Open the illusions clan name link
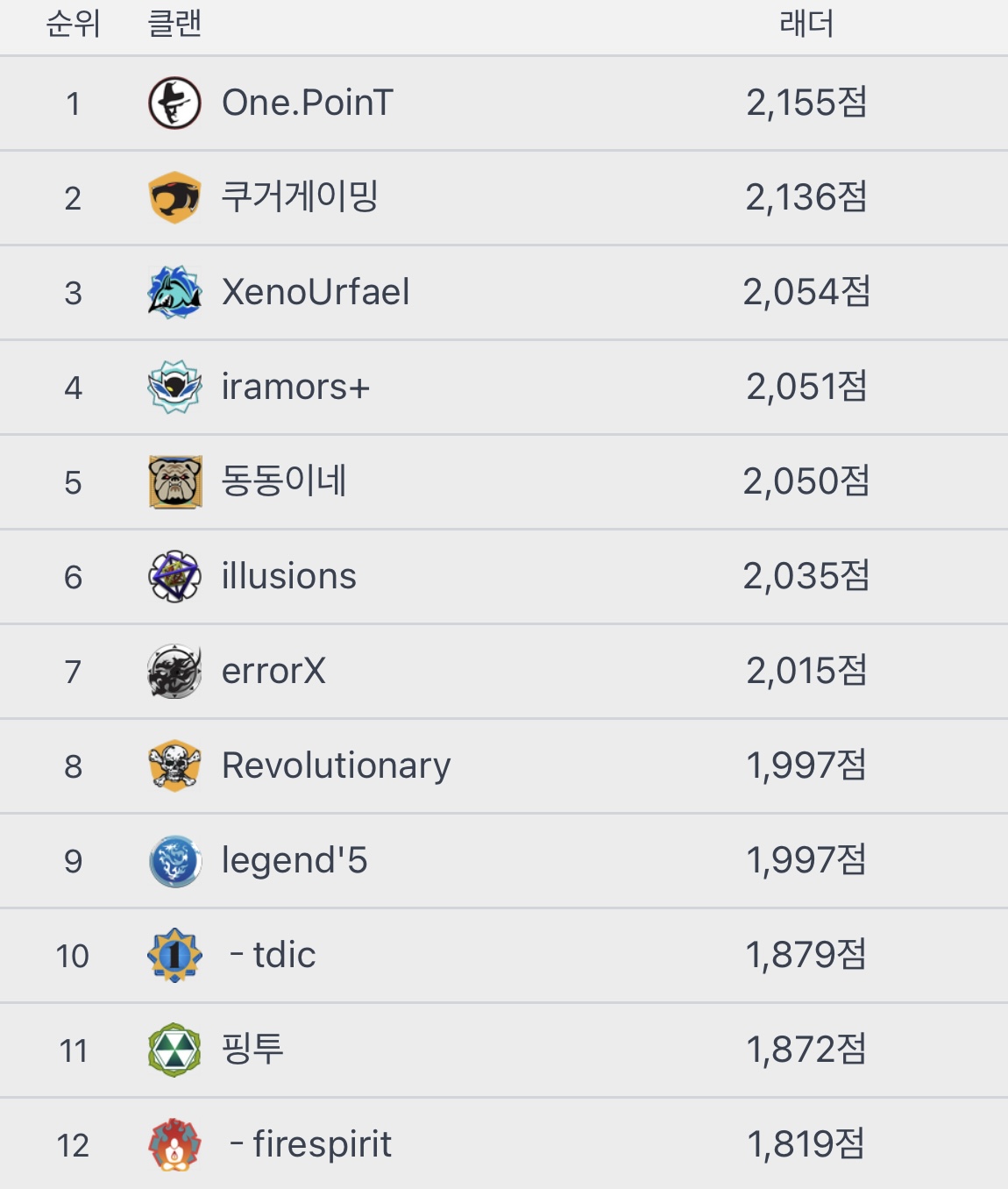1008x1189 pixels. (x=288, y=576)
